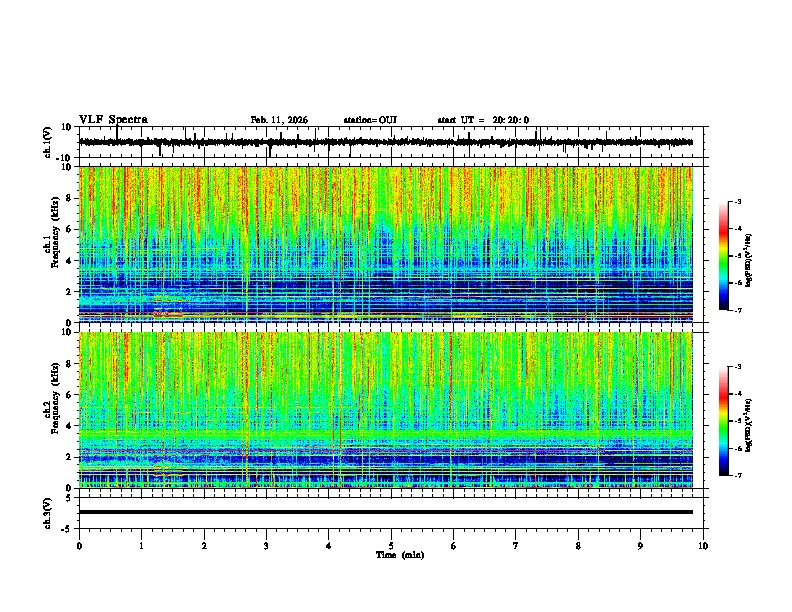Click tick label 6 on time axis
This screenshot has height=612, width=792.
pos(454,546)
